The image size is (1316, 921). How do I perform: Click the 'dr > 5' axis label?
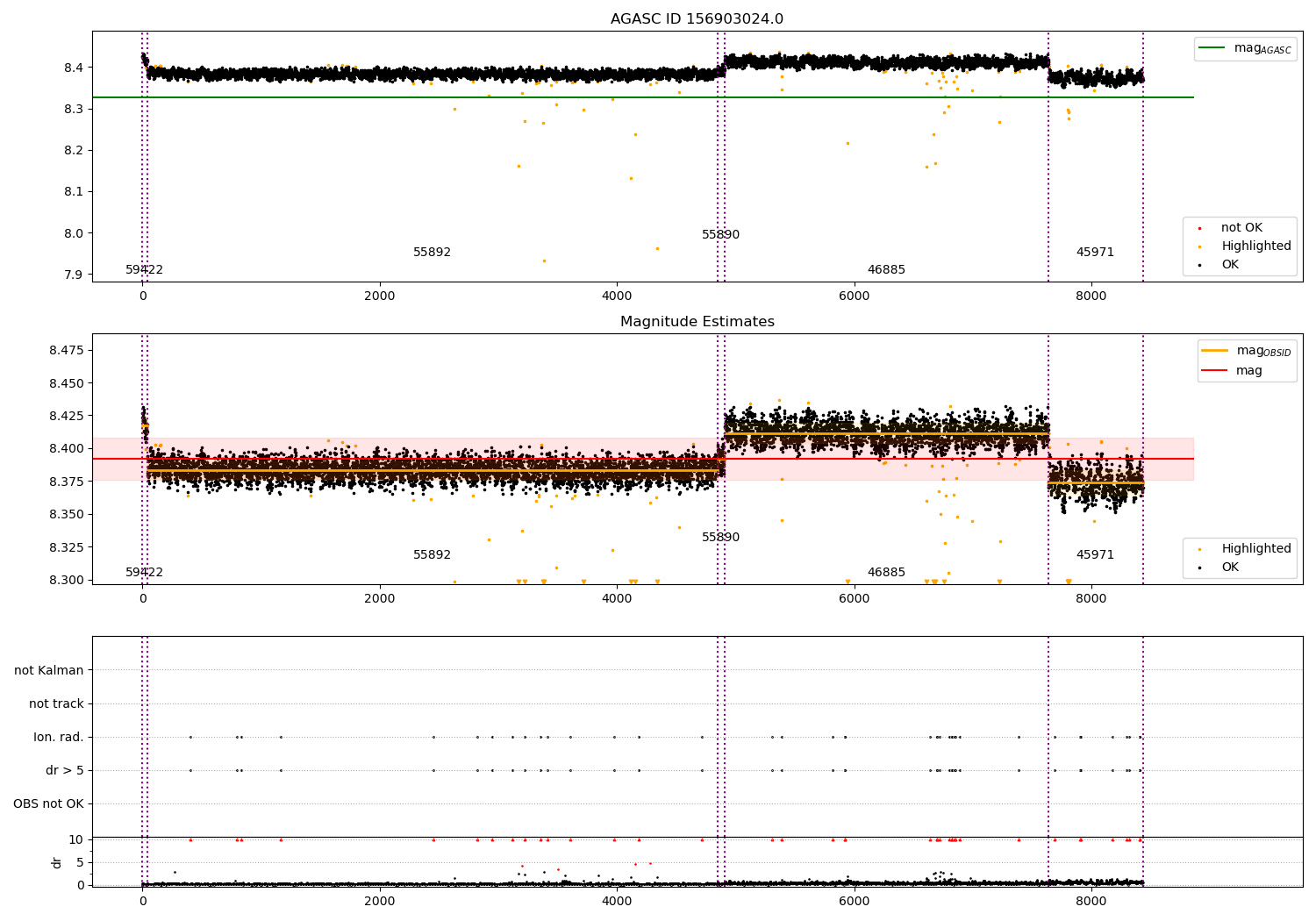click(x=65, y=770)
